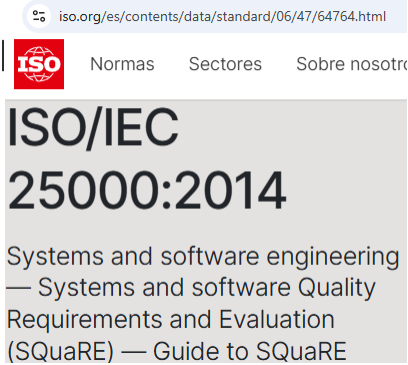Select the URL text in the address bar
The height and width of the screenshot is (365, 408).
click(222, 16)
